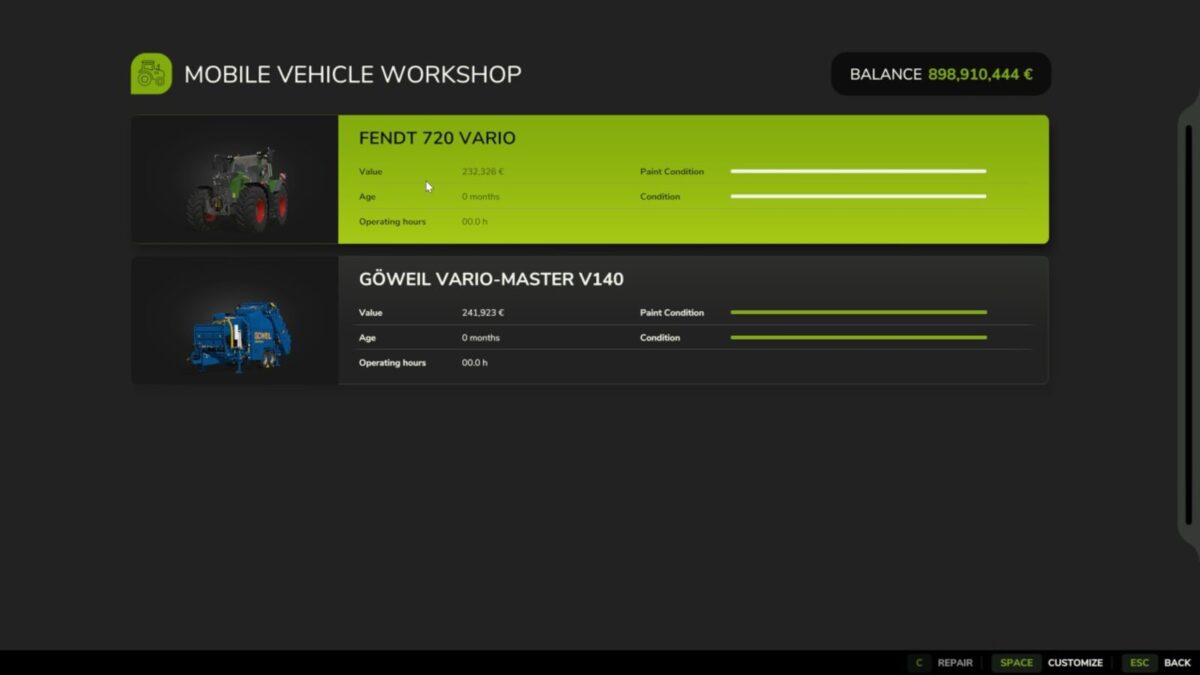Expand details for the Göweil Vario-Master V140
This screenshot has width=1200, height=675.
[690, 320]
